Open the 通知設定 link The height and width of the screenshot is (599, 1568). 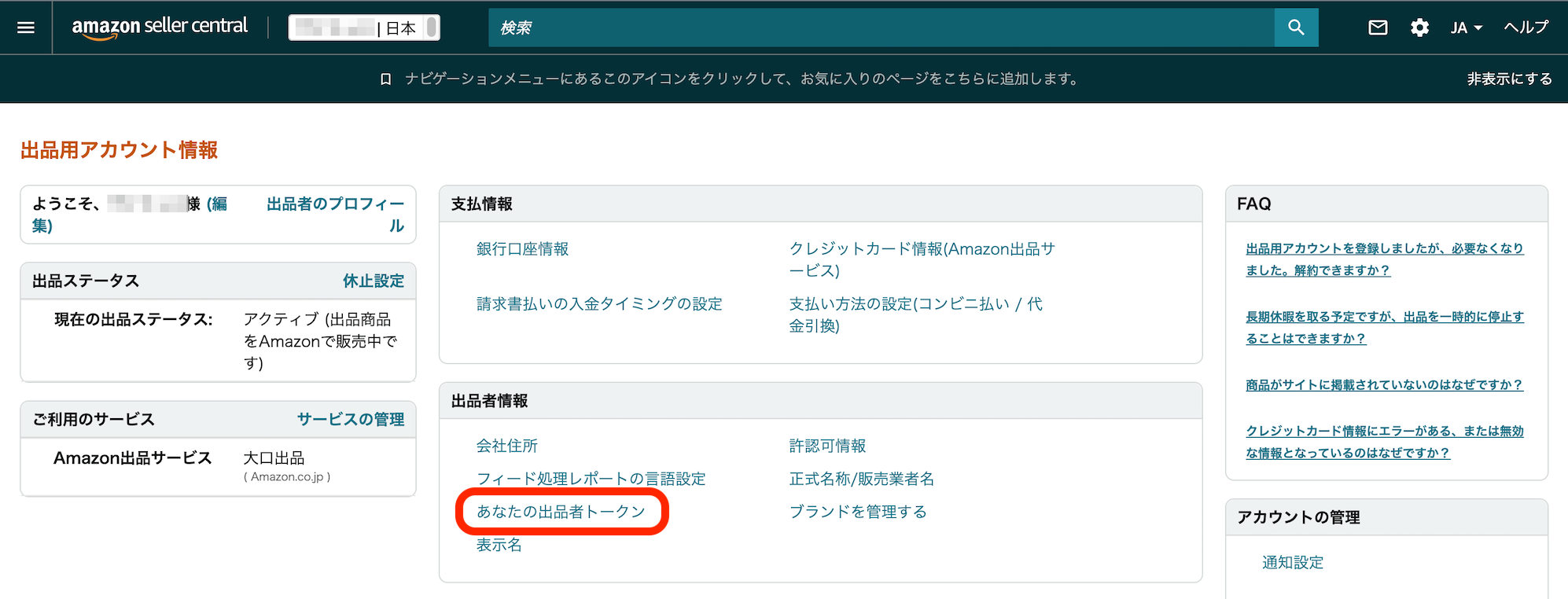[x=1292, y=562]
